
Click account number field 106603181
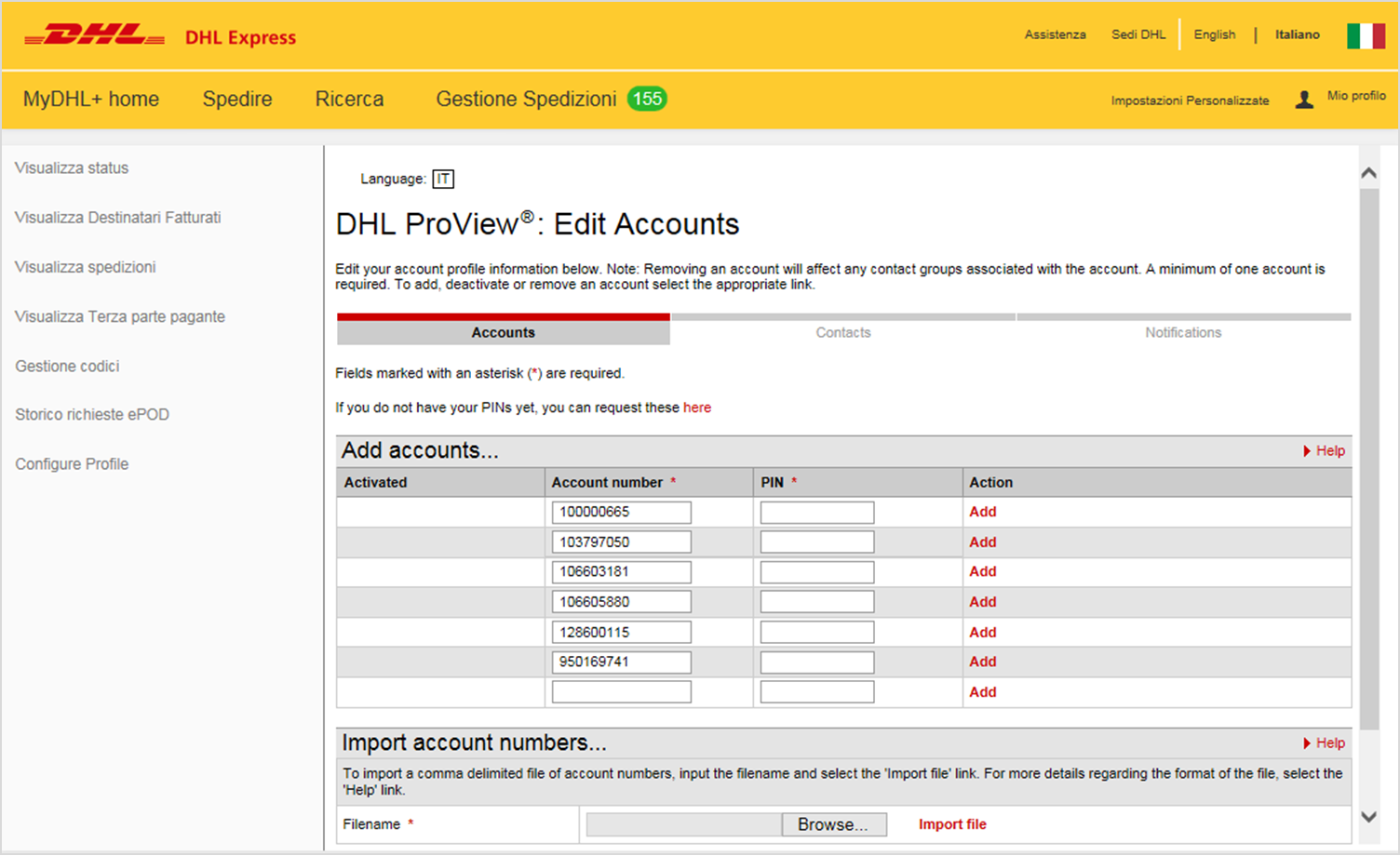(x=622, y=571)
